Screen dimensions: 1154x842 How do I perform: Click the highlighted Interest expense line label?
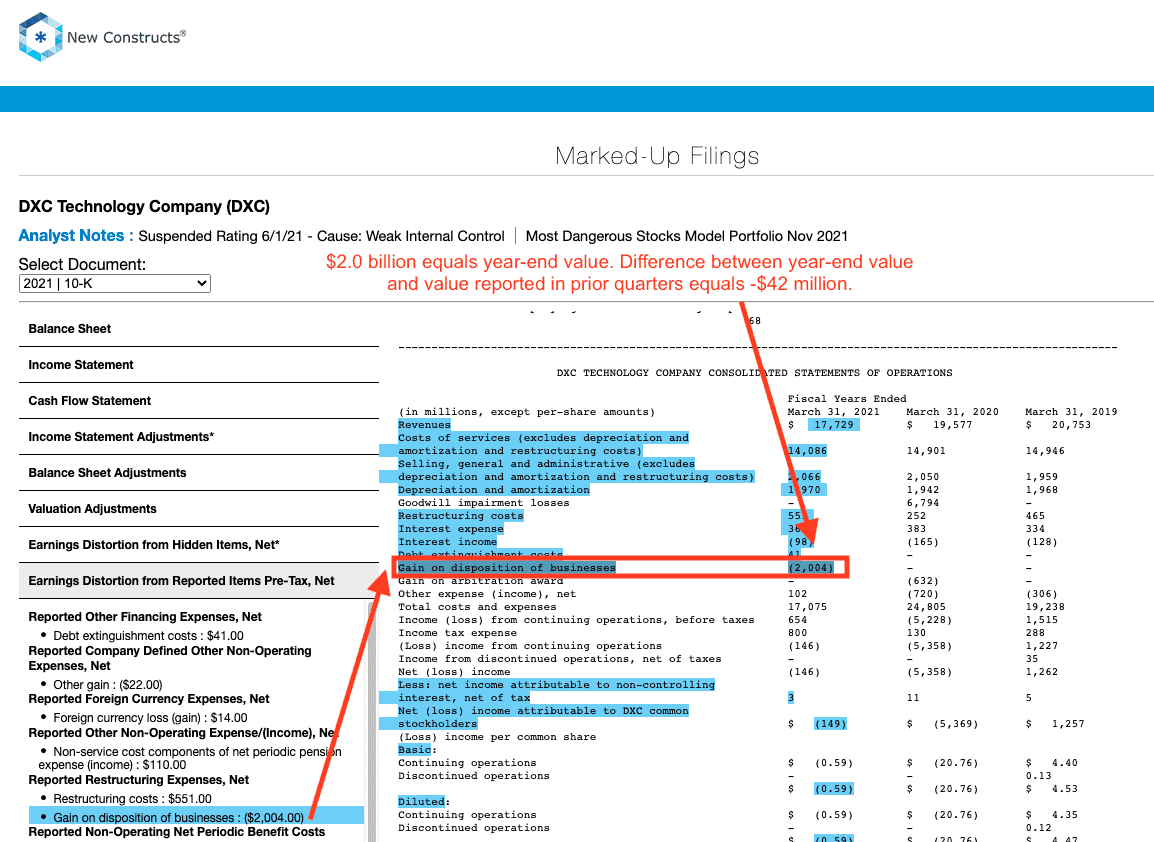point(451,528)
